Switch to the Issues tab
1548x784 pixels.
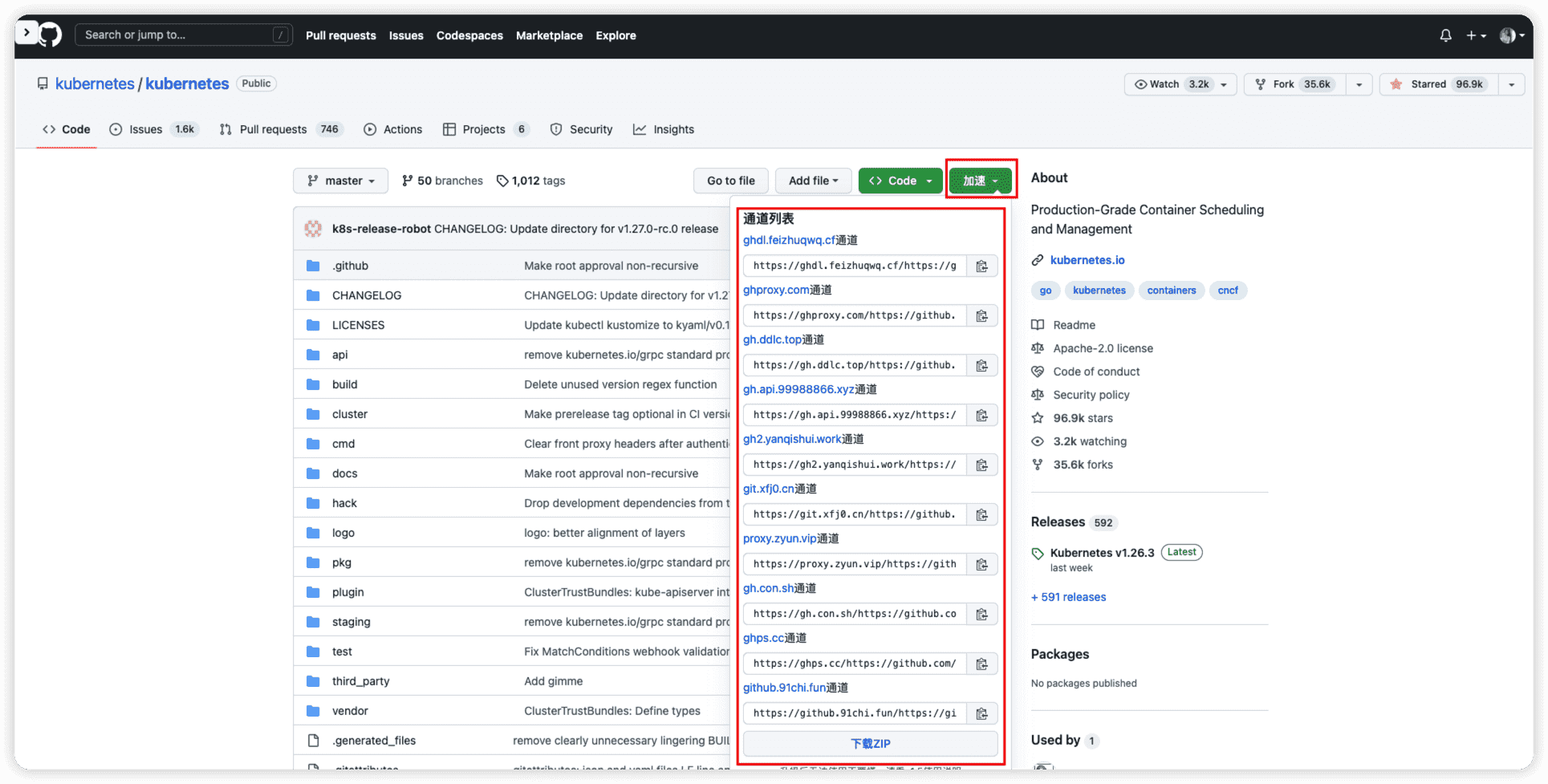click(x=154, y=129)
